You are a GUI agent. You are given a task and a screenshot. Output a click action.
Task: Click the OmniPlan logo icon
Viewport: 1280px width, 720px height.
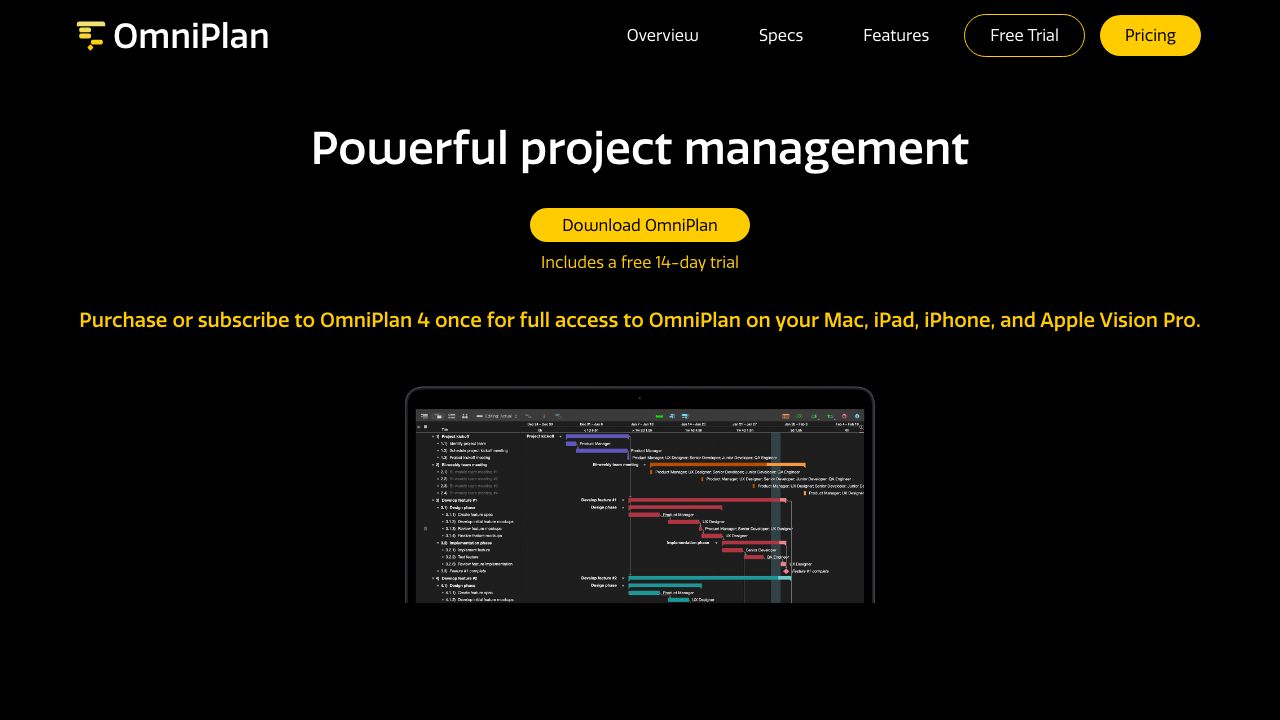pos(91,36)
